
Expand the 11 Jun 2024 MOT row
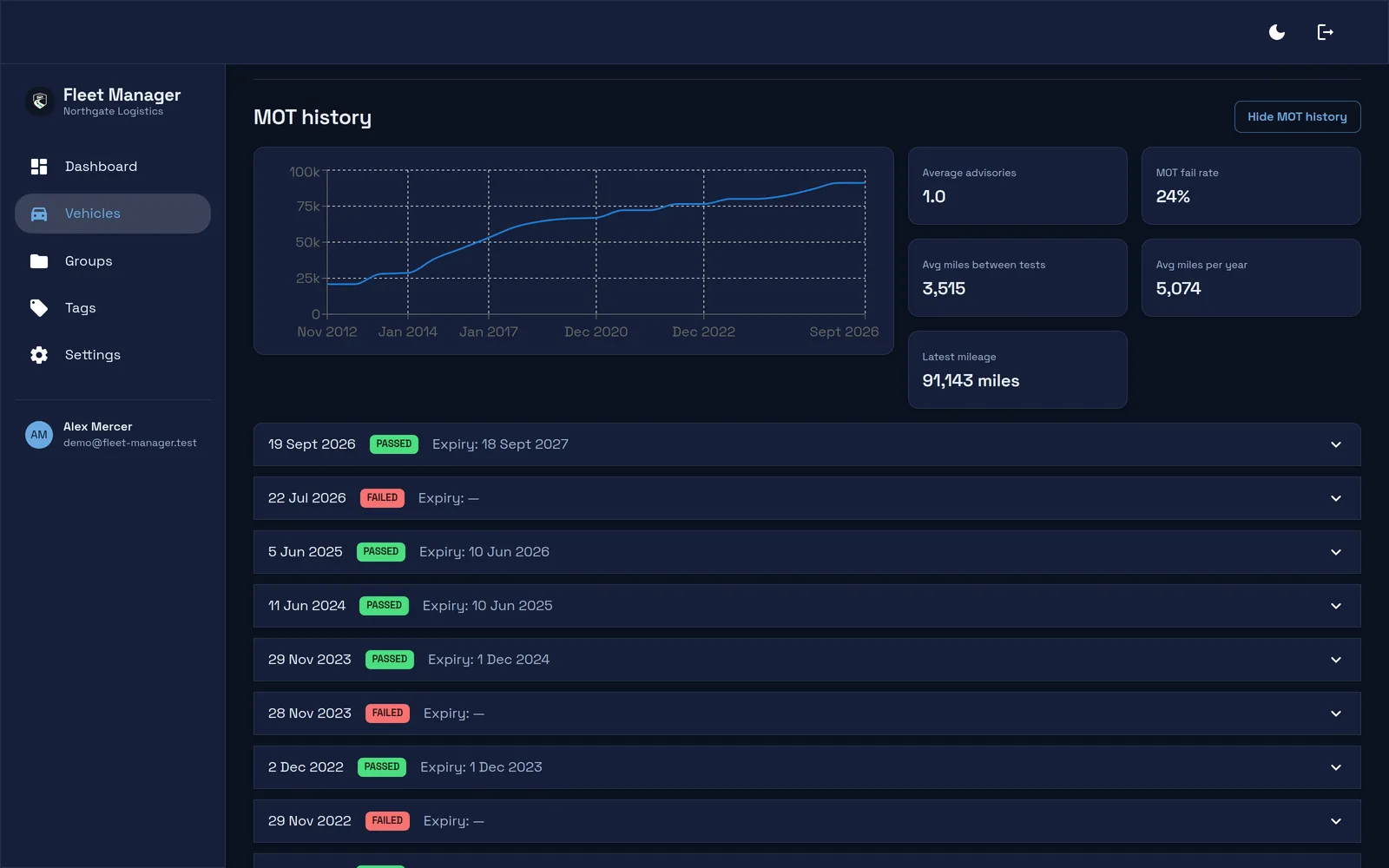pyautogui.click(x=806, y=606)
